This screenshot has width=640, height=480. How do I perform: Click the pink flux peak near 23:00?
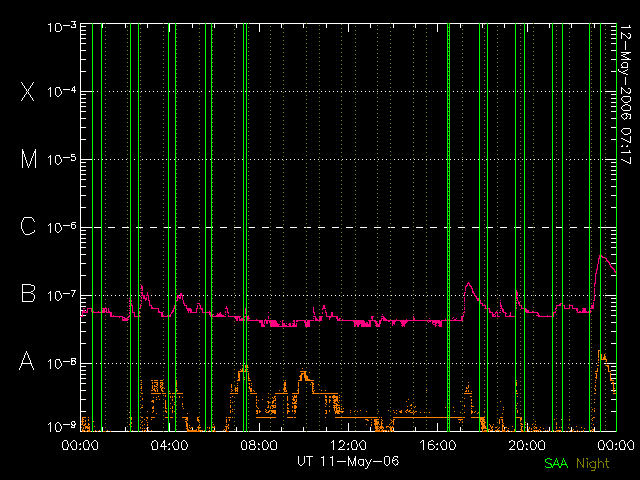600,256
